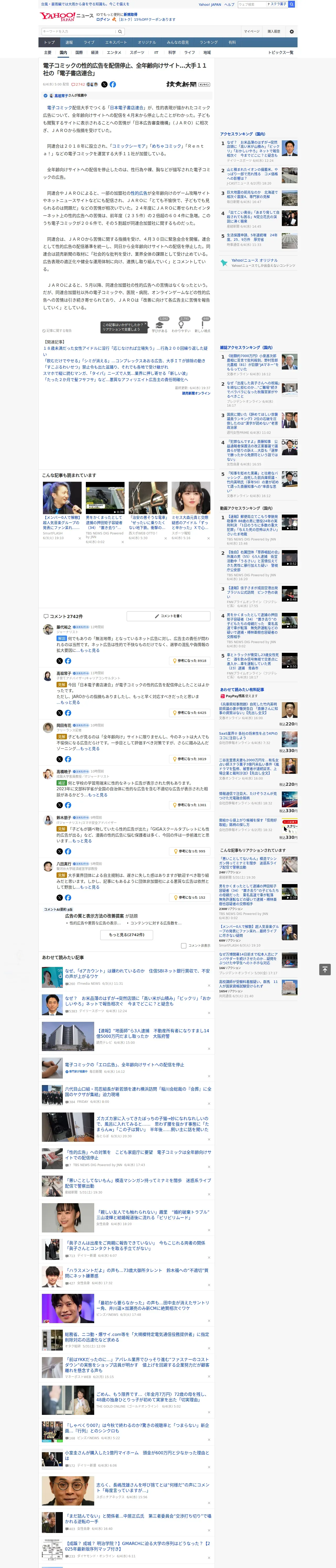Click the keyword search magnifier icon
This screenshot has height=1568, width=336.
pyautogui.click(x=120, y=32)
